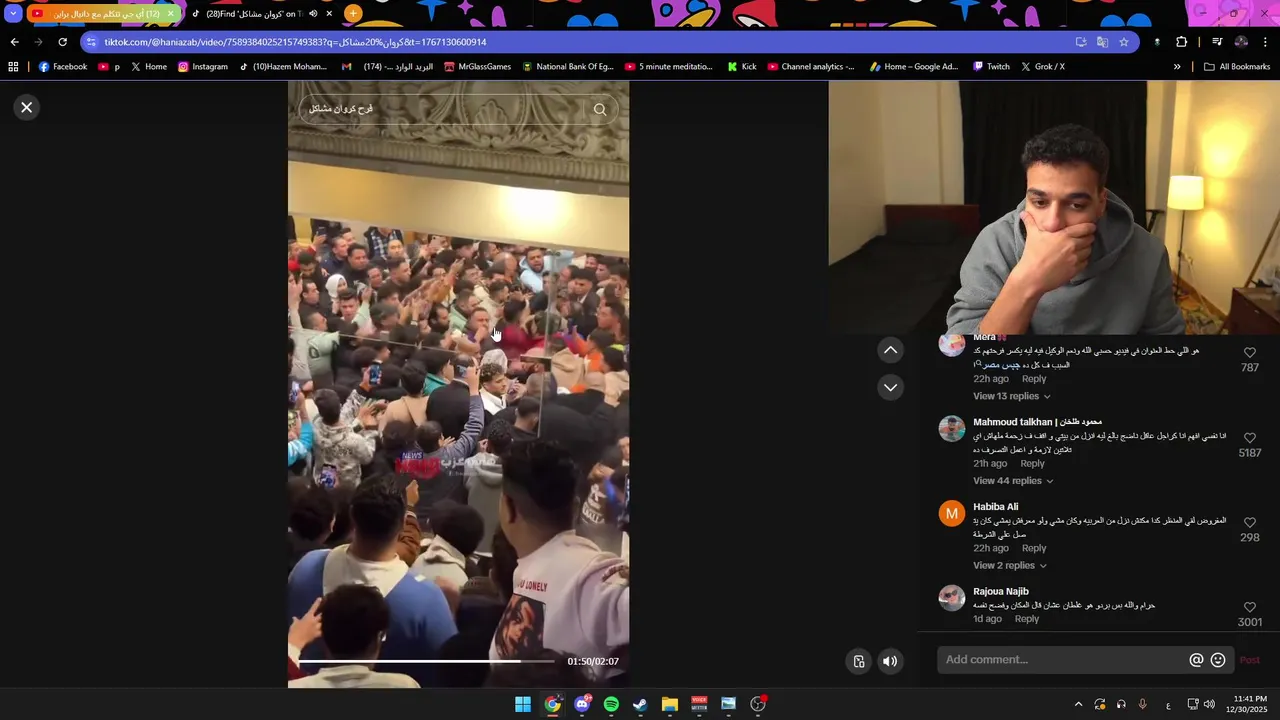
Task: Expand View 44 replies
Action: click(x=1014, y=481)
